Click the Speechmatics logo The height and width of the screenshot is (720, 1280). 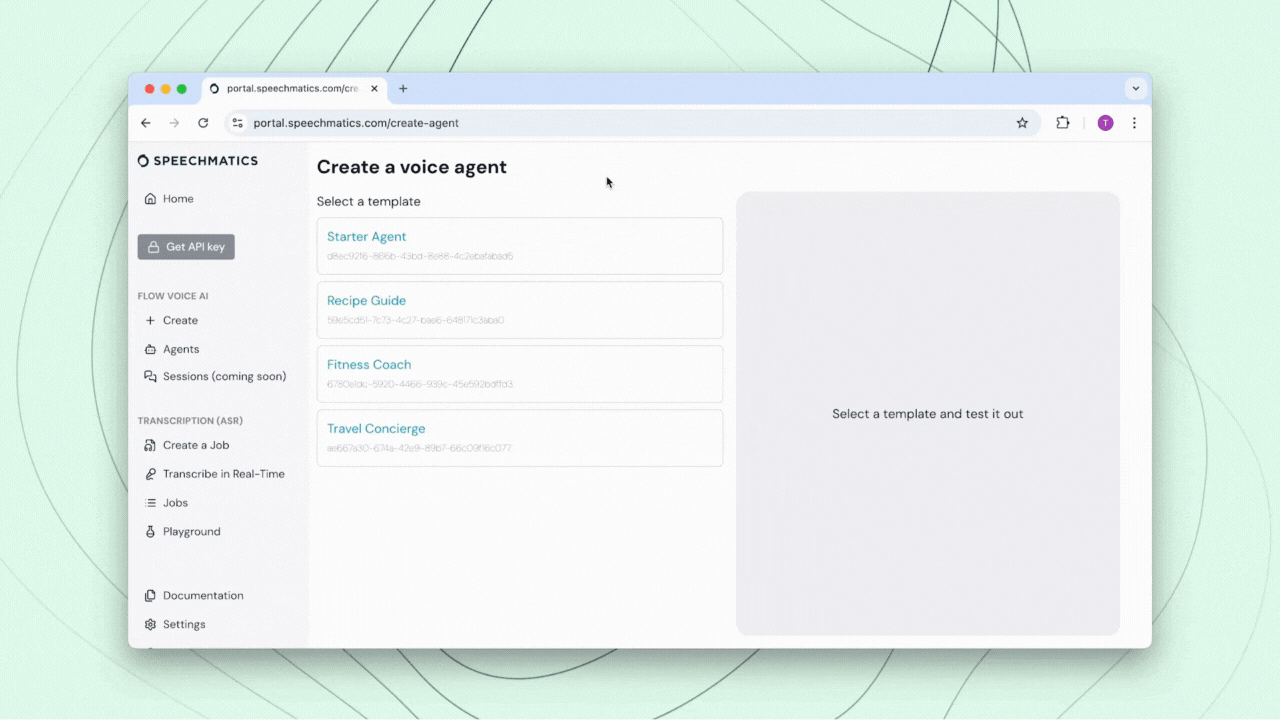pos(198,161)
